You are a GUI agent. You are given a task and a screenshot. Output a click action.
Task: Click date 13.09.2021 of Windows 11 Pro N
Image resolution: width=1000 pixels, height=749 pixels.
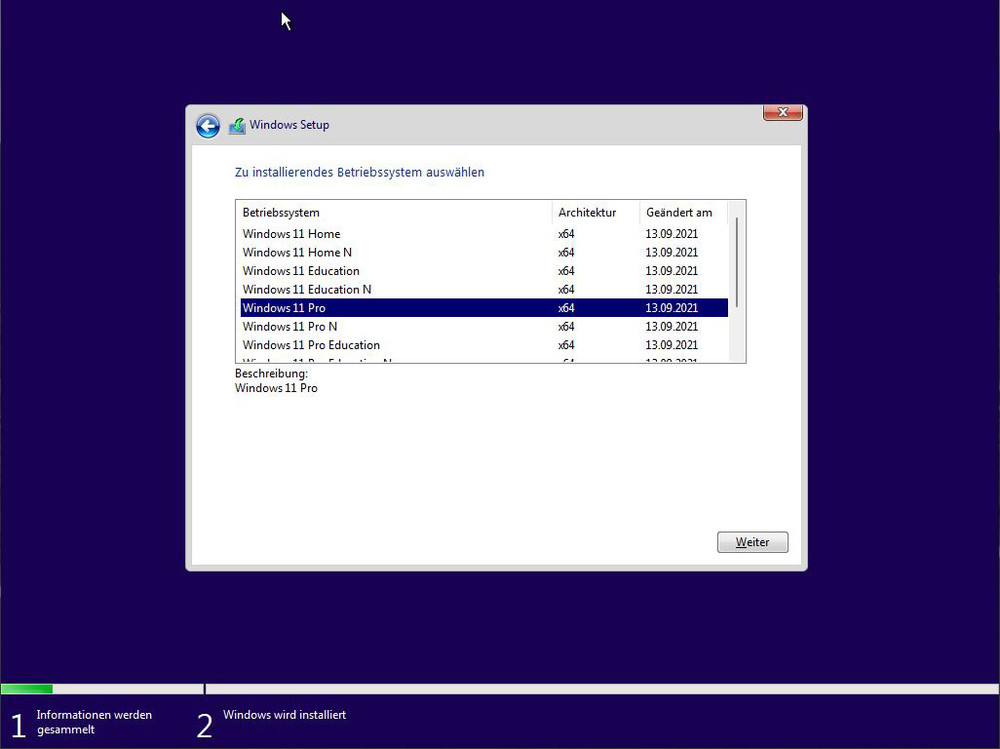coord(672,327)
